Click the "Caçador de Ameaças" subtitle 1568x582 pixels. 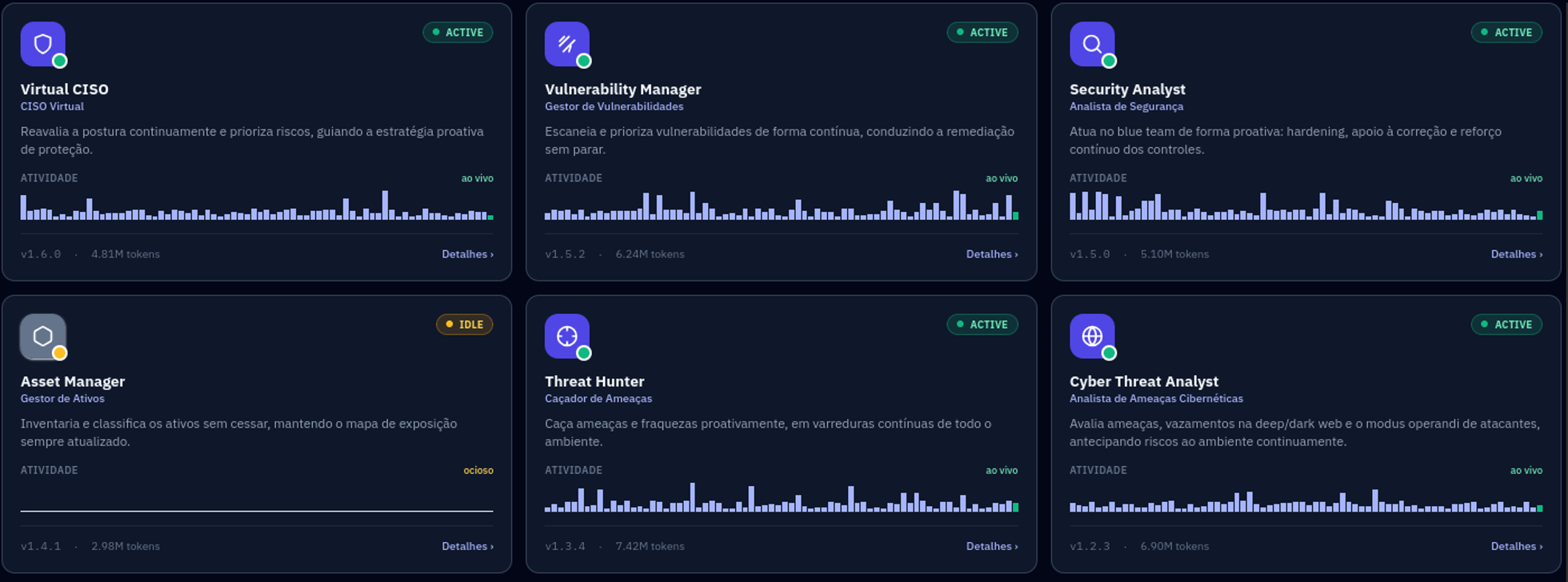[598, 399]
